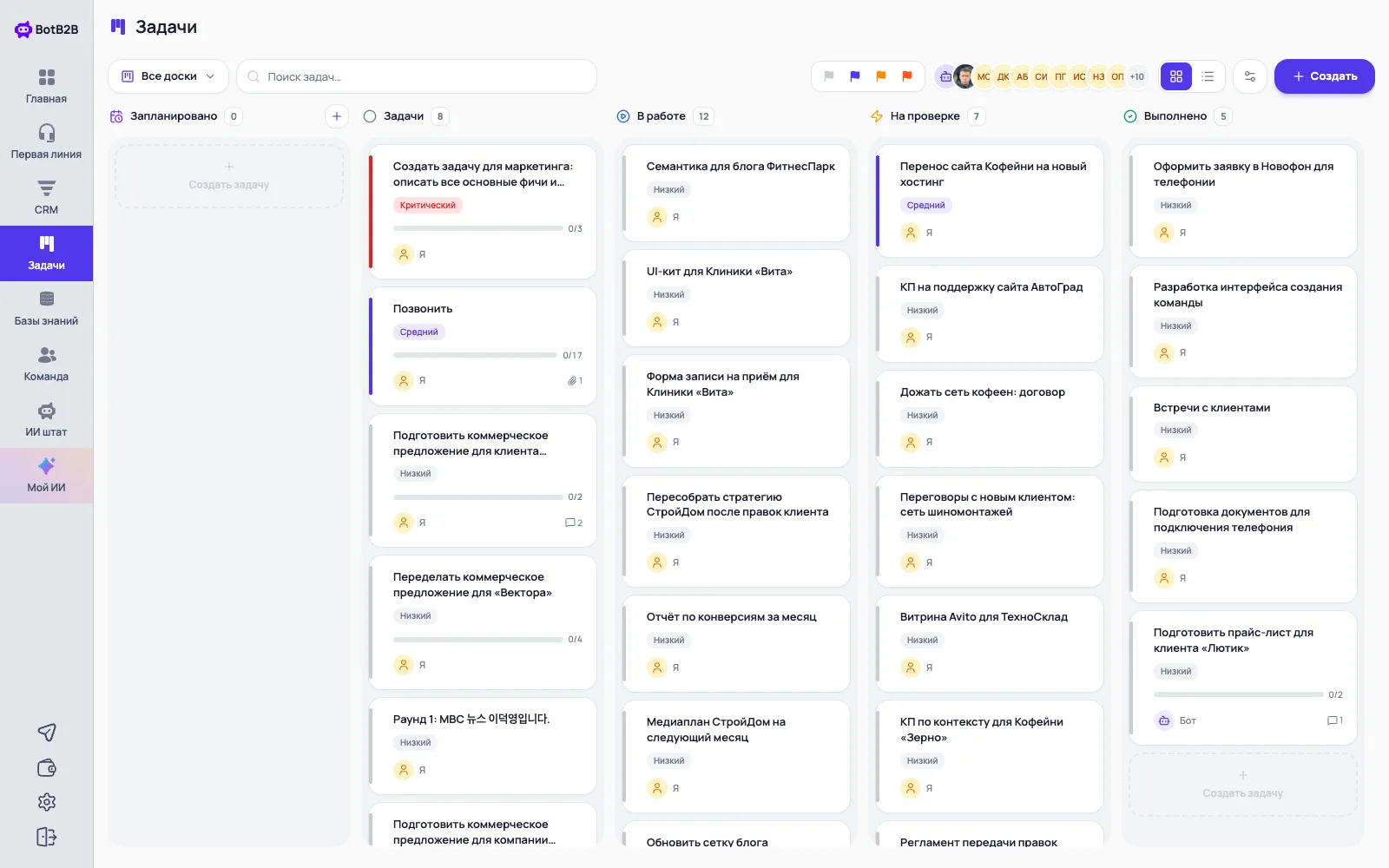Toggle the red-orange flag priority filter
The image size is (1389, 868).
click(907, 76)
